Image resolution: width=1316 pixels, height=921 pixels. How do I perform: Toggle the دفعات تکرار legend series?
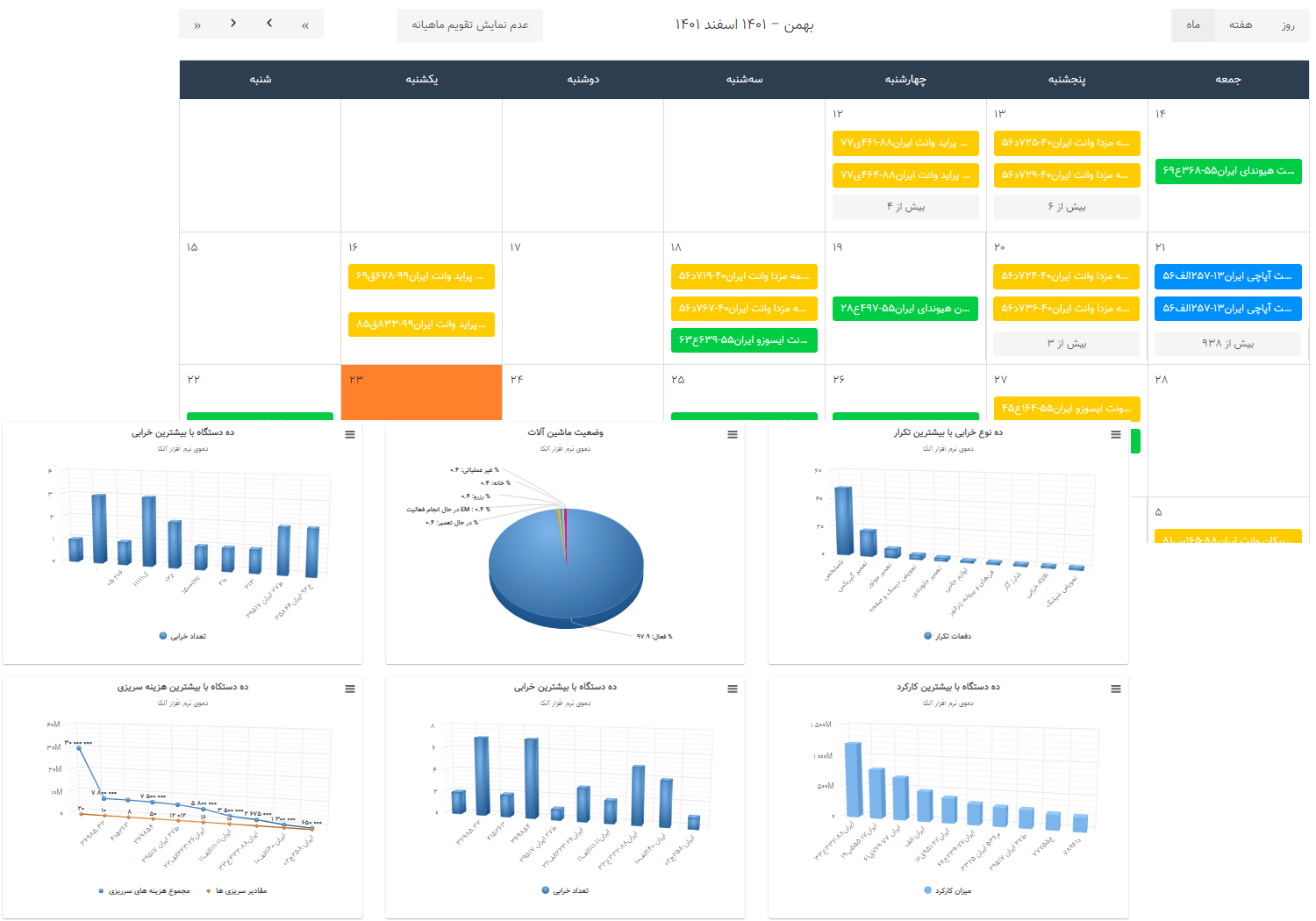948,636
